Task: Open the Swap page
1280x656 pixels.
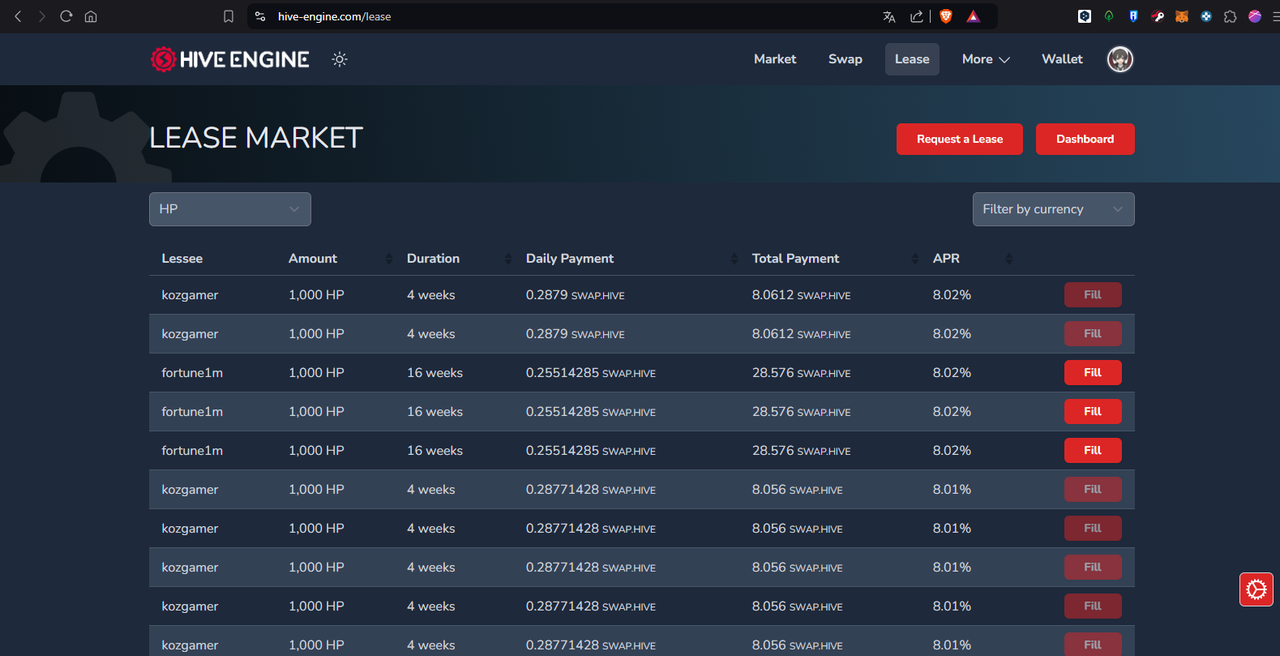Action: (845, 60)
